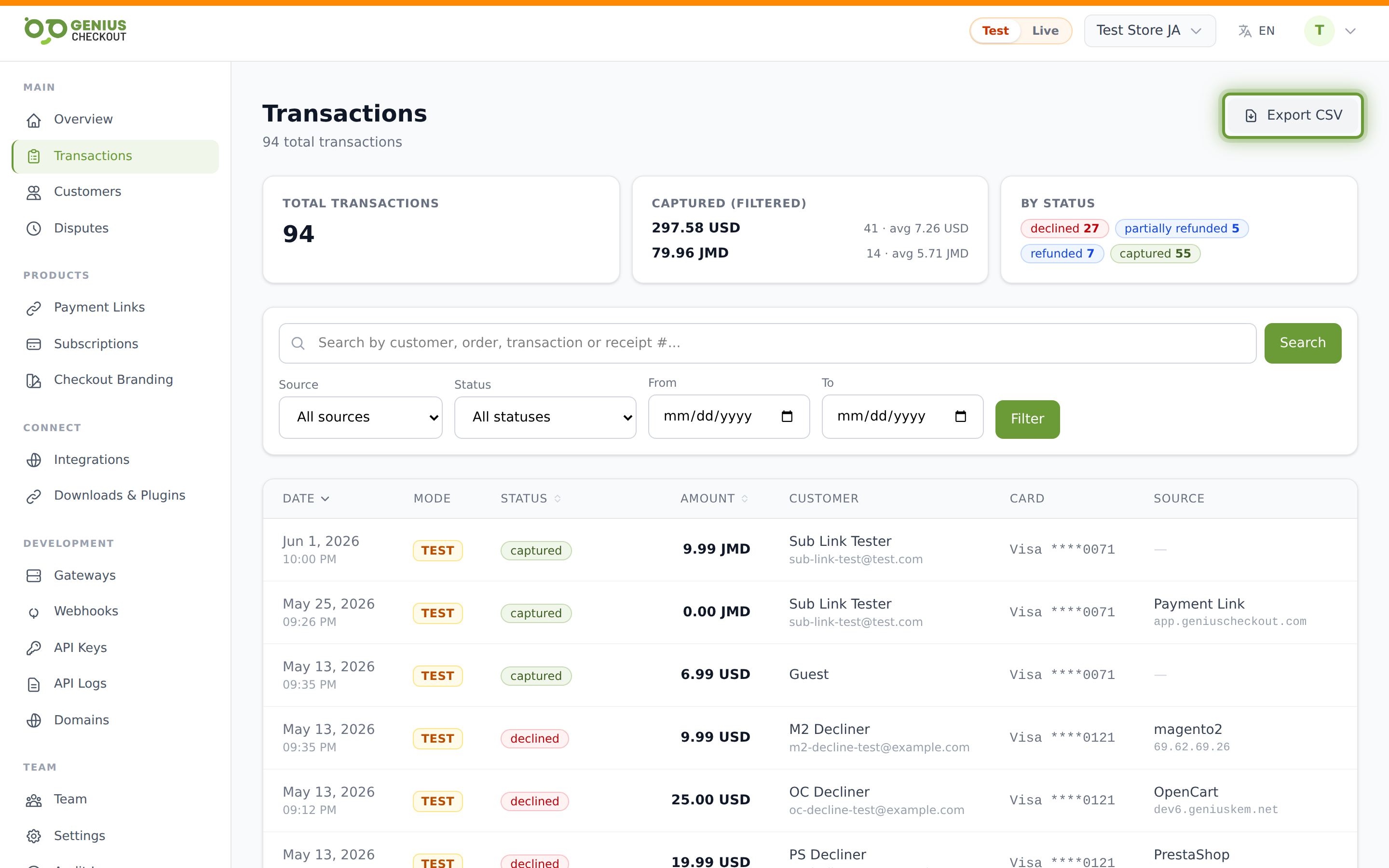Sort by the AMOUNT column
This screenshot has width=1389, height=868.
click(714, 498)
